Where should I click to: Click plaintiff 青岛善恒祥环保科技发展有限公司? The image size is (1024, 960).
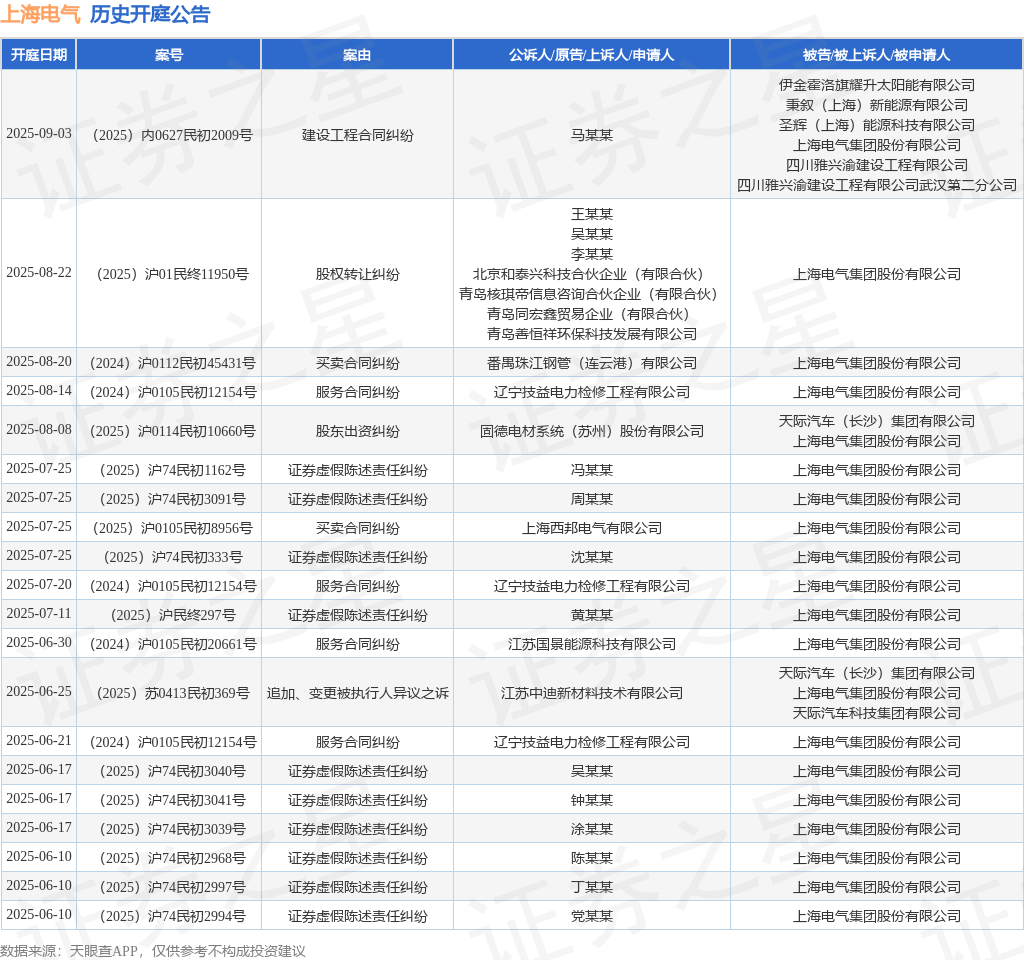[592, 334]
